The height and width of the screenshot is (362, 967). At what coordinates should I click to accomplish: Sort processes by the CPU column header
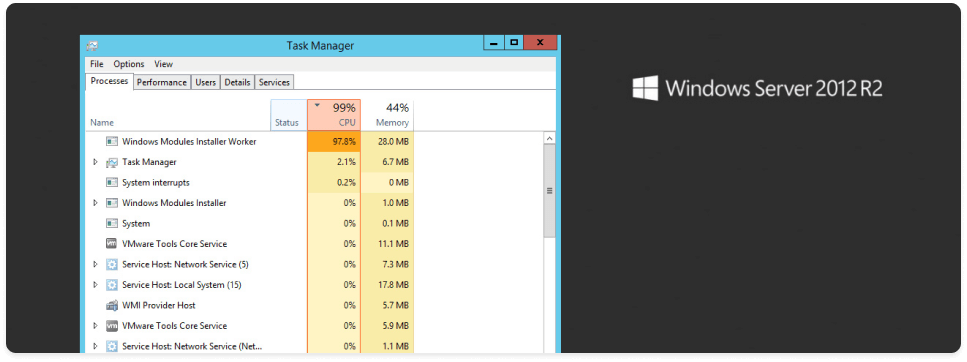pyautogui.click(x=334, y=115)
